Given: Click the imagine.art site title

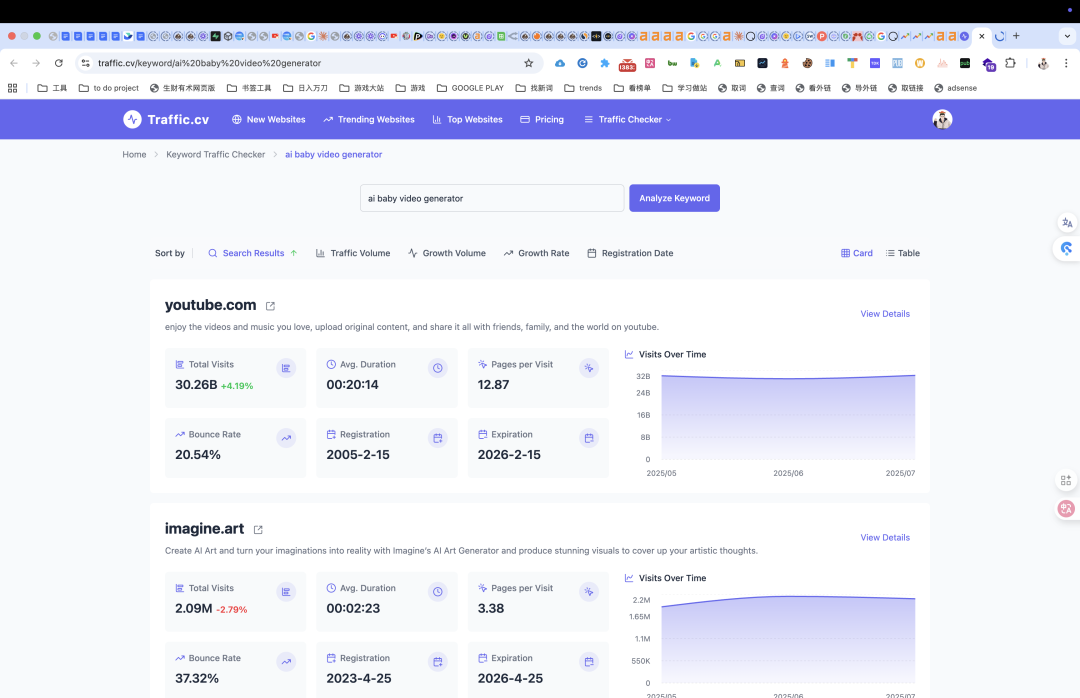Looking at the screenshot, I should [x=204, y=528].
